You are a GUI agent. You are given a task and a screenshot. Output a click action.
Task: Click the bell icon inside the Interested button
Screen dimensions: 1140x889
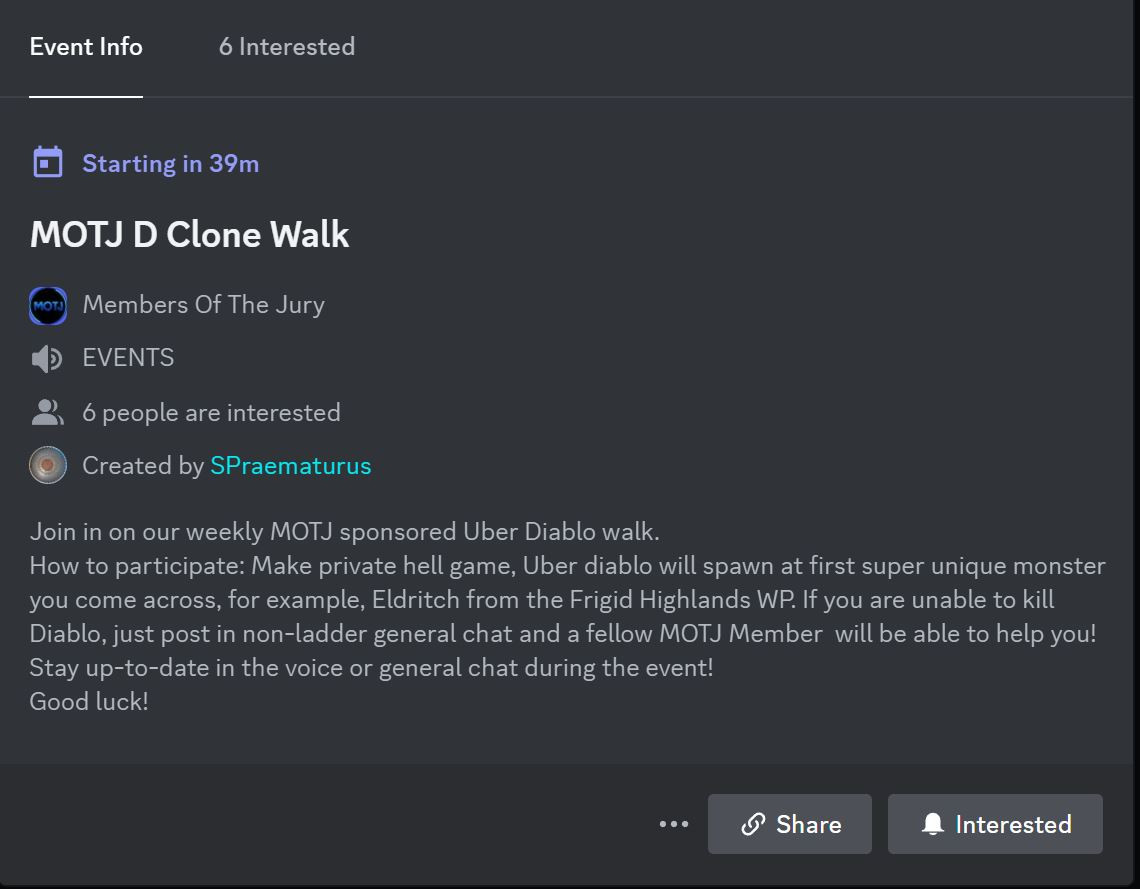(934, 824)
